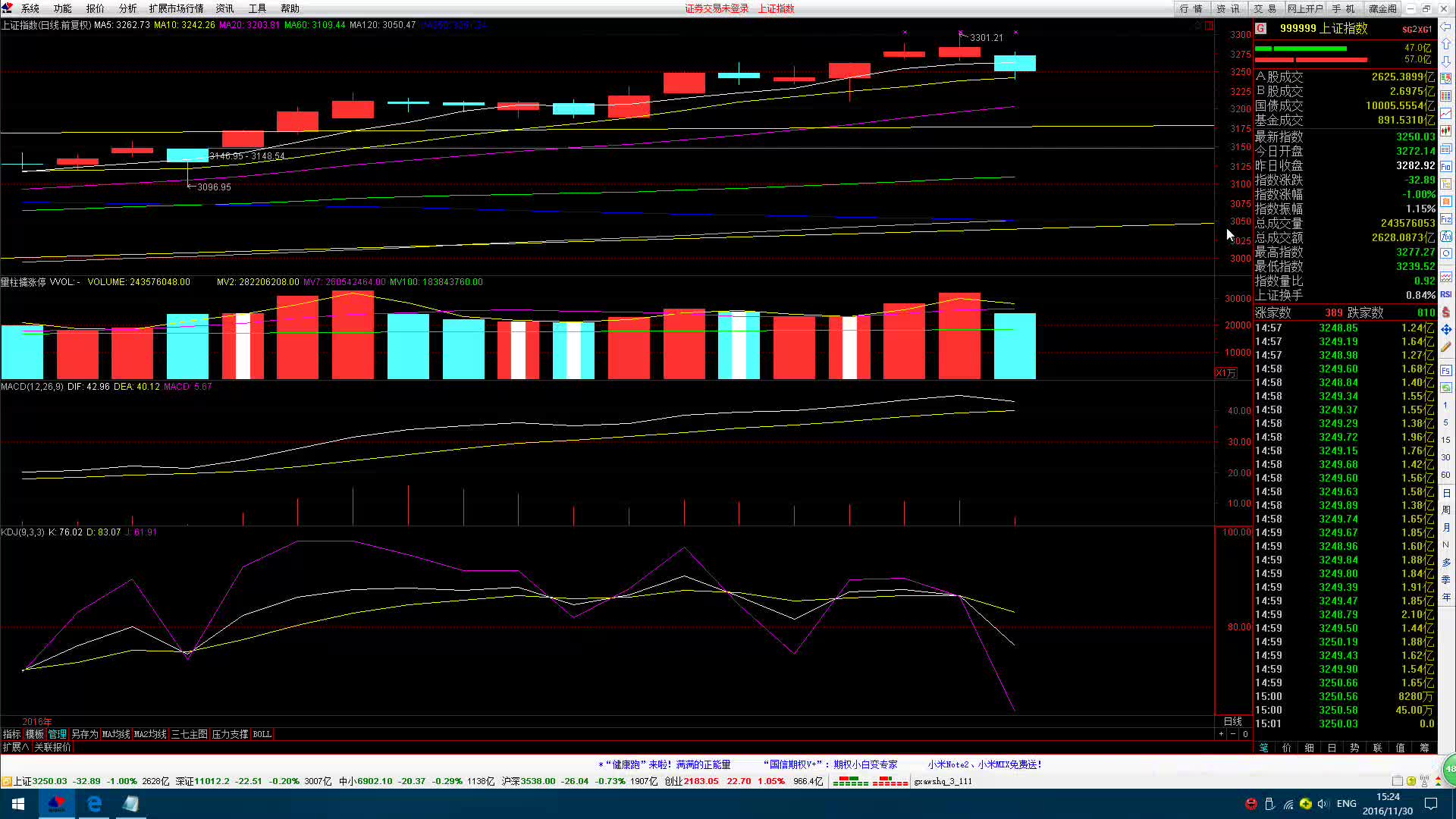
Task: Select the 60-minute period button
Action: [1445, 475]
